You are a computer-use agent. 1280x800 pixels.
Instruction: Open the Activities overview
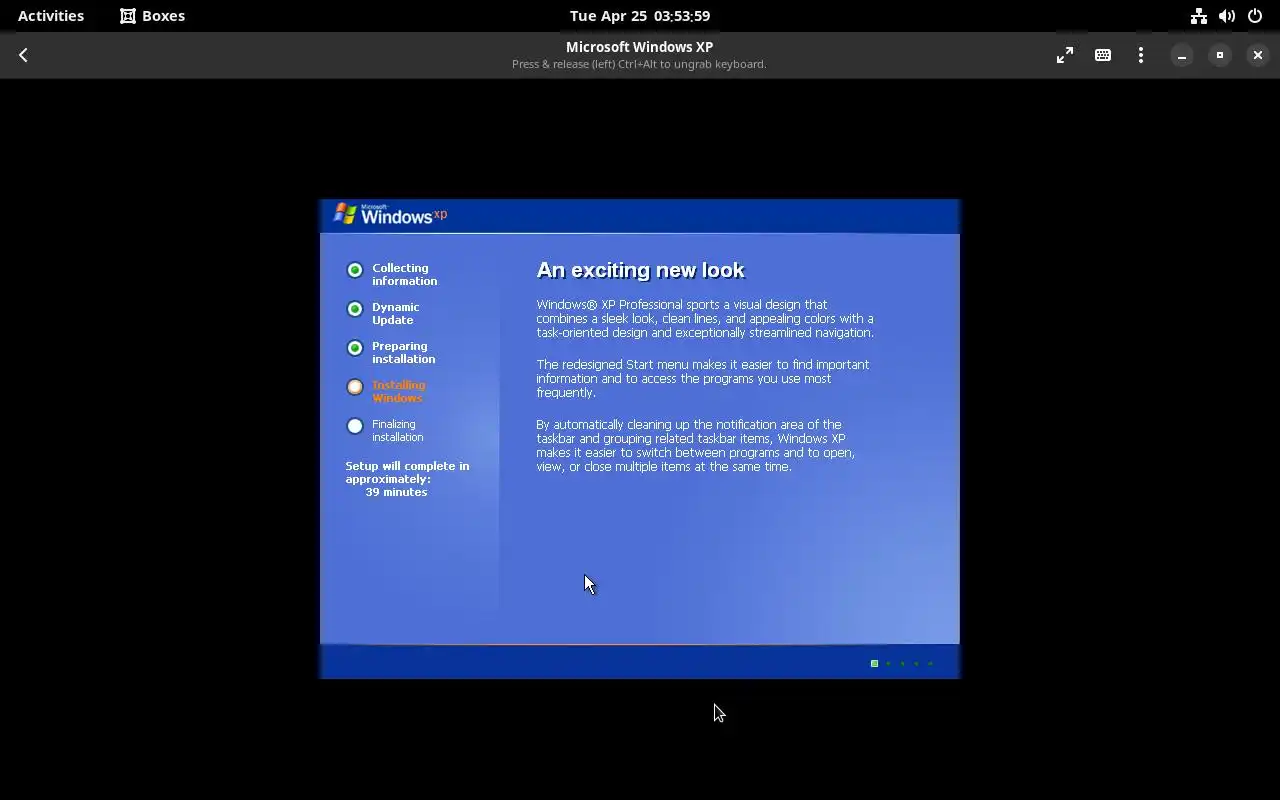click(51, 15)
